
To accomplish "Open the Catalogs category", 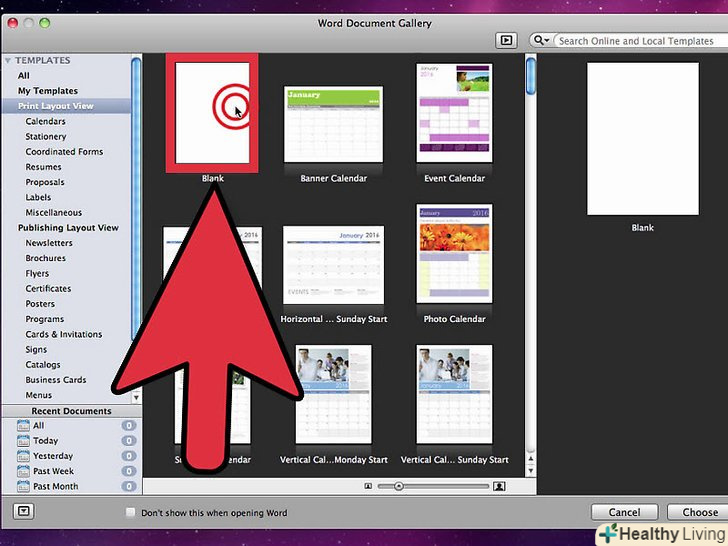I will pos(43,364).
